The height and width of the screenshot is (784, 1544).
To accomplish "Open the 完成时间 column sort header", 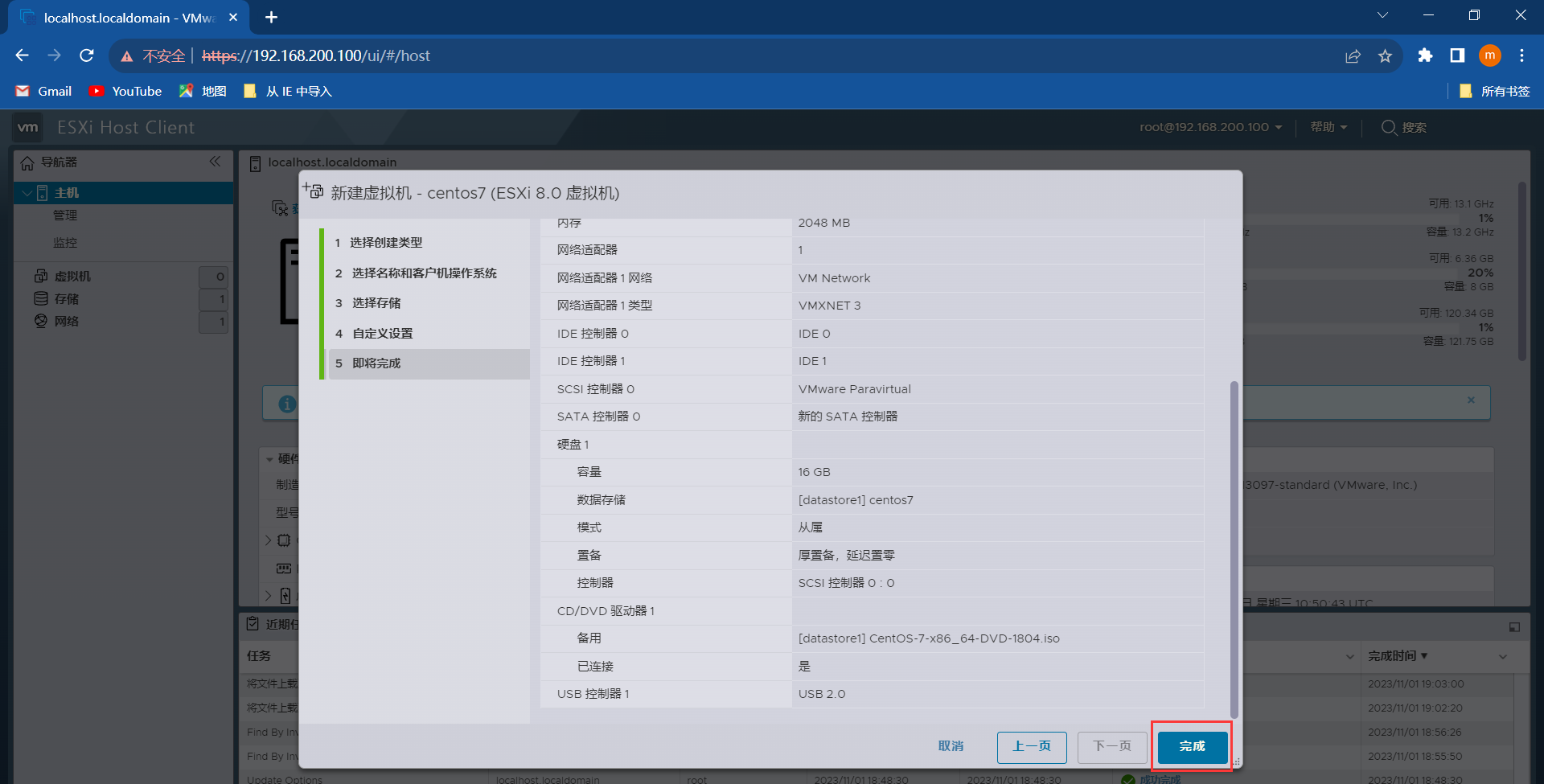I will click(x=1398, y=656).
